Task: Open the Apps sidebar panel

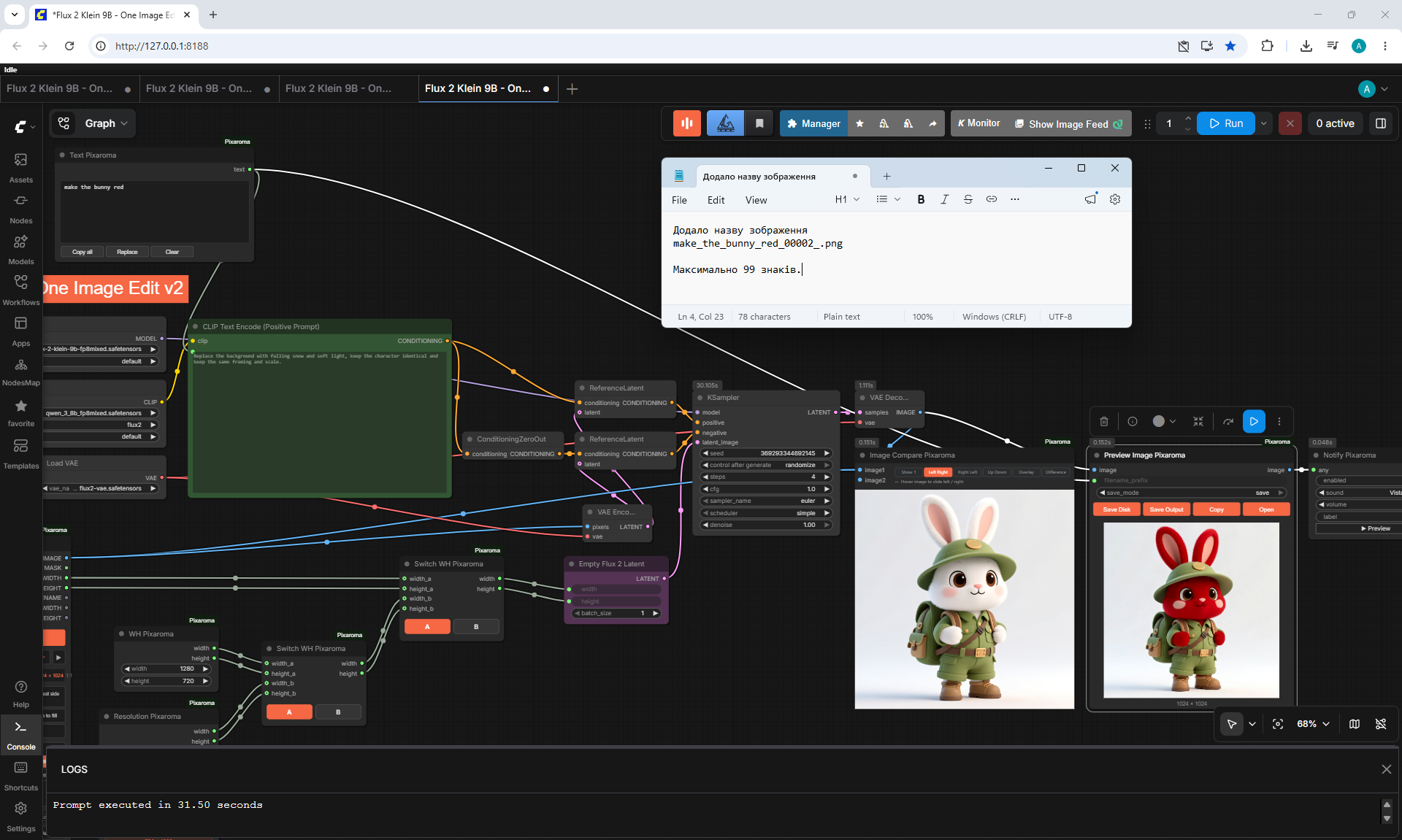Action: pos(21,331)
